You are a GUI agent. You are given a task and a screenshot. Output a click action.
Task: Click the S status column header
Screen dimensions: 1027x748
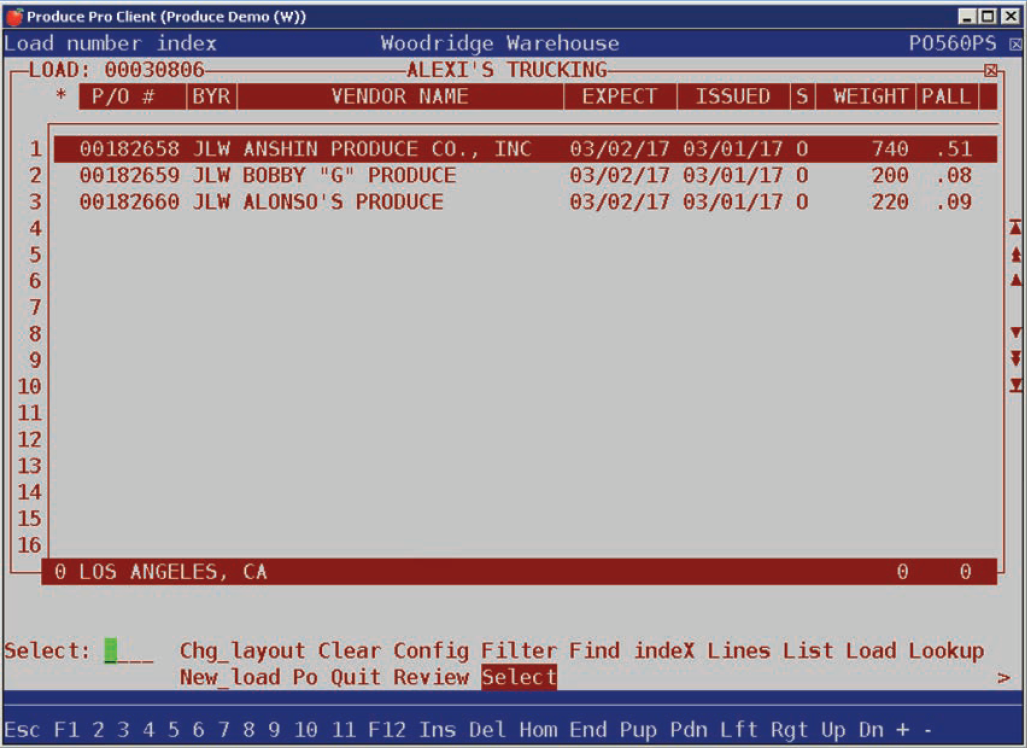click(802, 96)
